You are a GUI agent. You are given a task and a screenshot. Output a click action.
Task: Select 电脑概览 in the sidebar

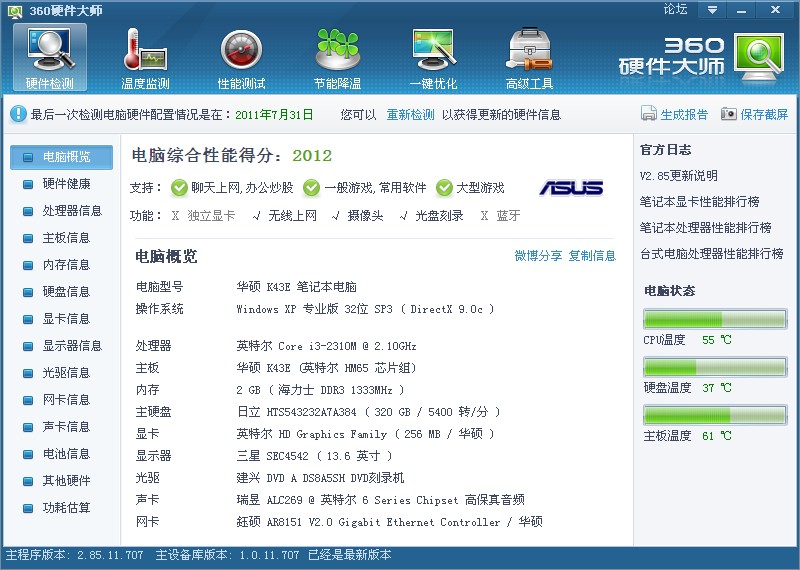pyautogui.click(x=62, y=157)
